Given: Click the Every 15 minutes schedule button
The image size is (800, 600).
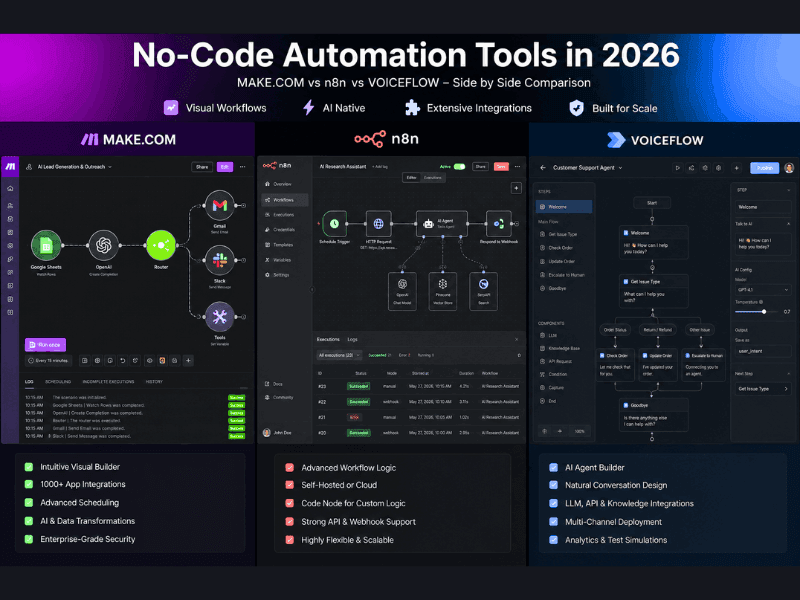Looking at the screenshot, I should 49,361.
